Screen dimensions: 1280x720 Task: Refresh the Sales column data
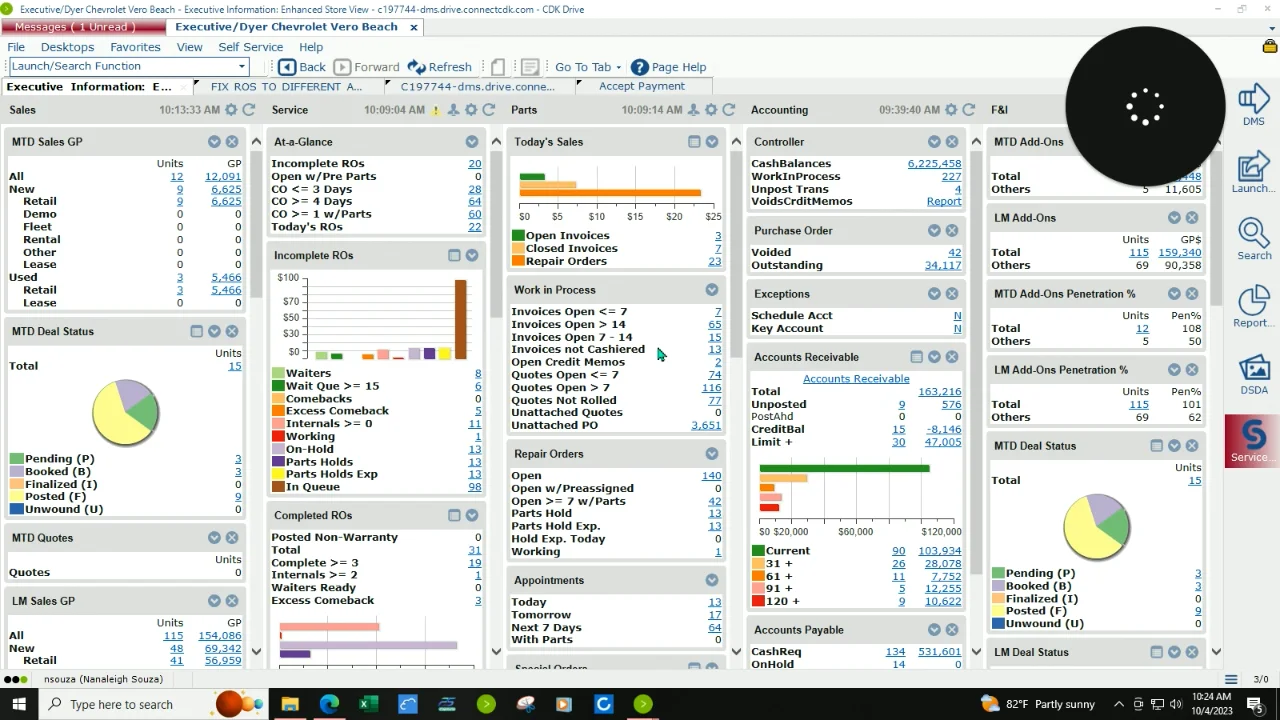click(250, 110)
